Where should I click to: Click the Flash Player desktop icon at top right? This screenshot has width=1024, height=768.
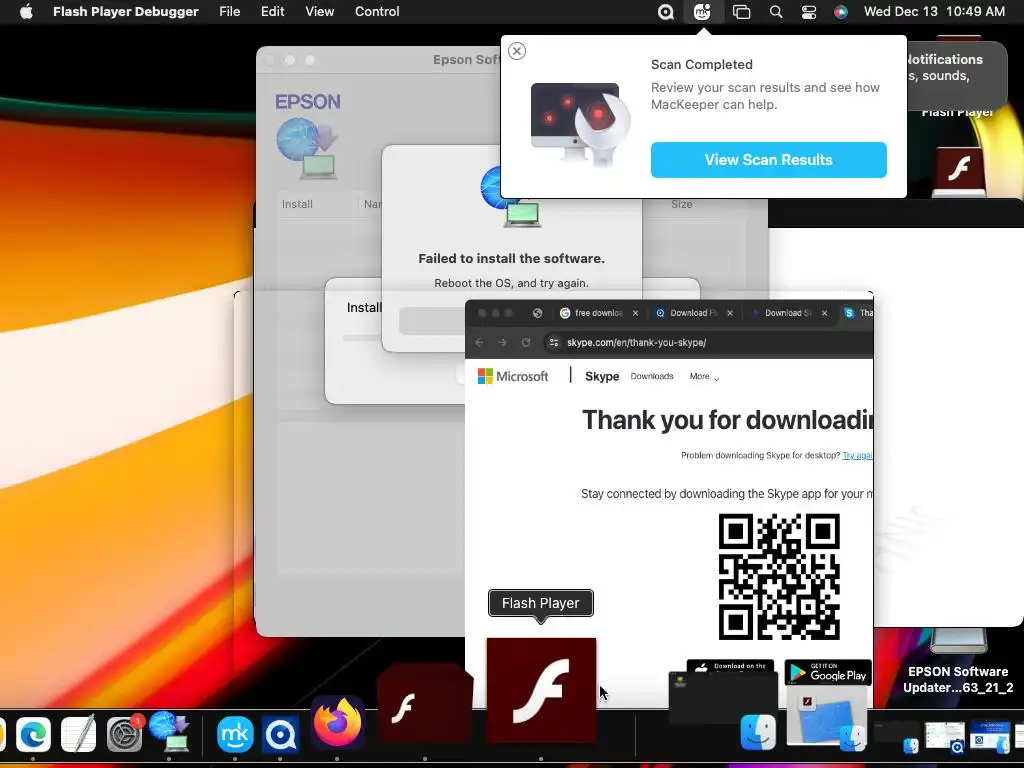958,172
